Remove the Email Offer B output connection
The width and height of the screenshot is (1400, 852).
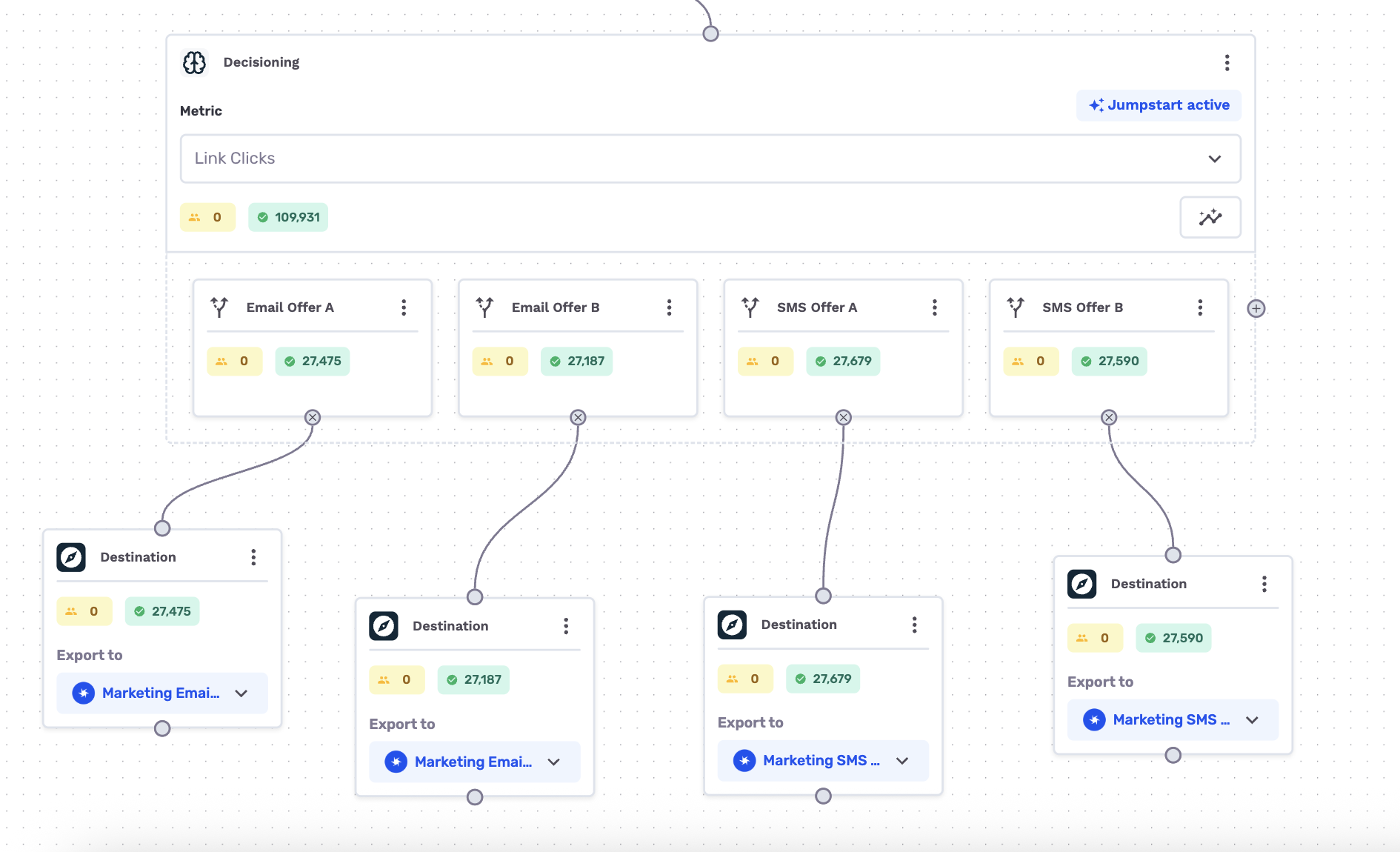[578, 417]
